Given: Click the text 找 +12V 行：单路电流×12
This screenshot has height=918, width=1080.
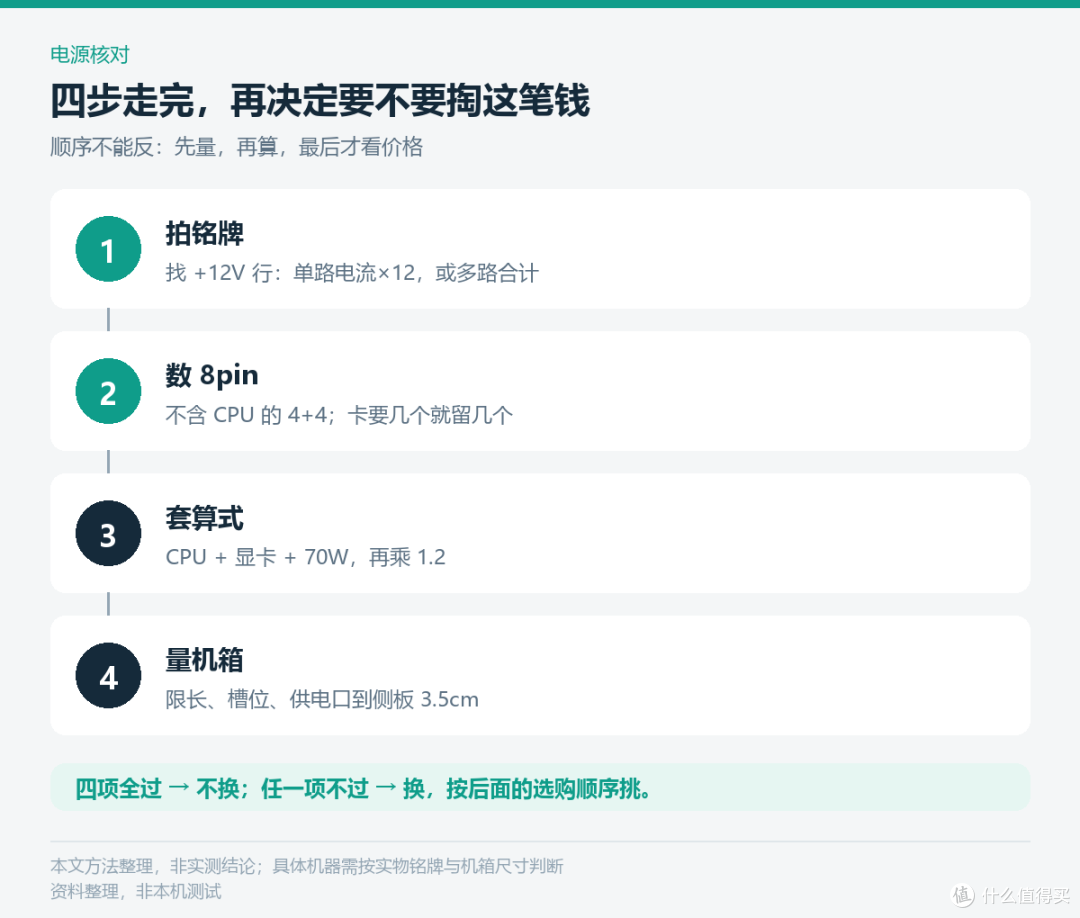Looking at the screenshot, I should [291, 273].
